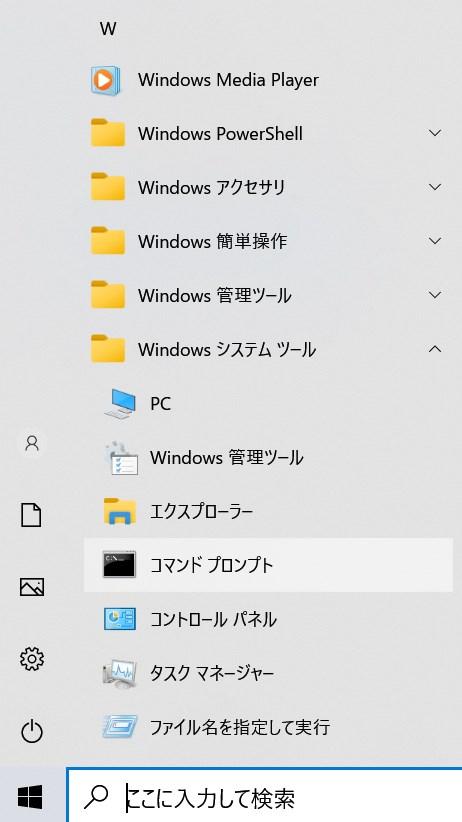The width and height of the screenshot is (462, 822).
Task: Select the Windows アクセサリ label text
Action: [211, 188]
